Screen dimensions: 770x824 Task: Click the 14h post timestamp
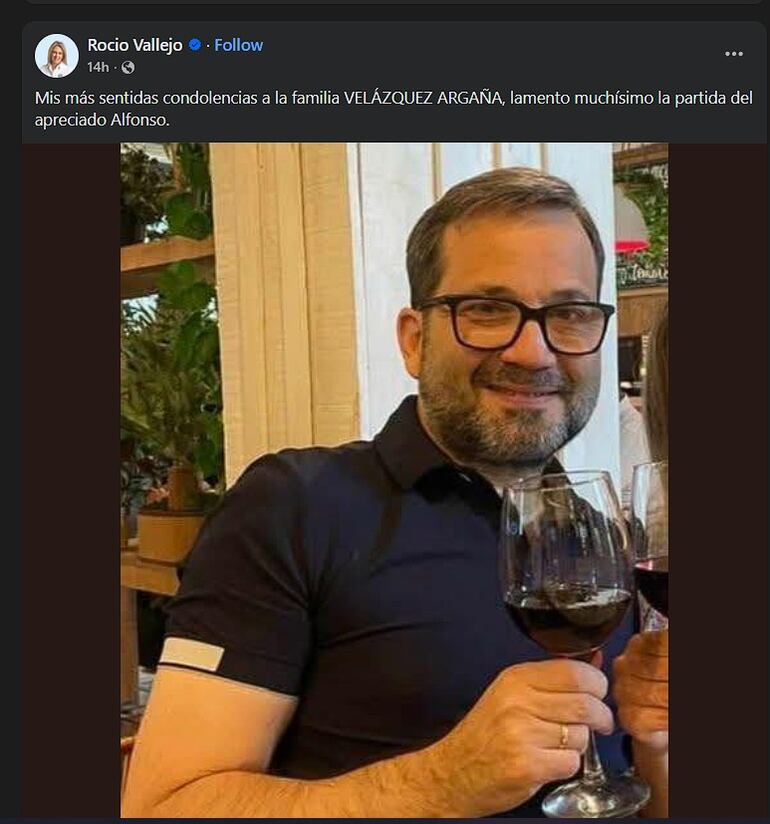pos(97,67)
